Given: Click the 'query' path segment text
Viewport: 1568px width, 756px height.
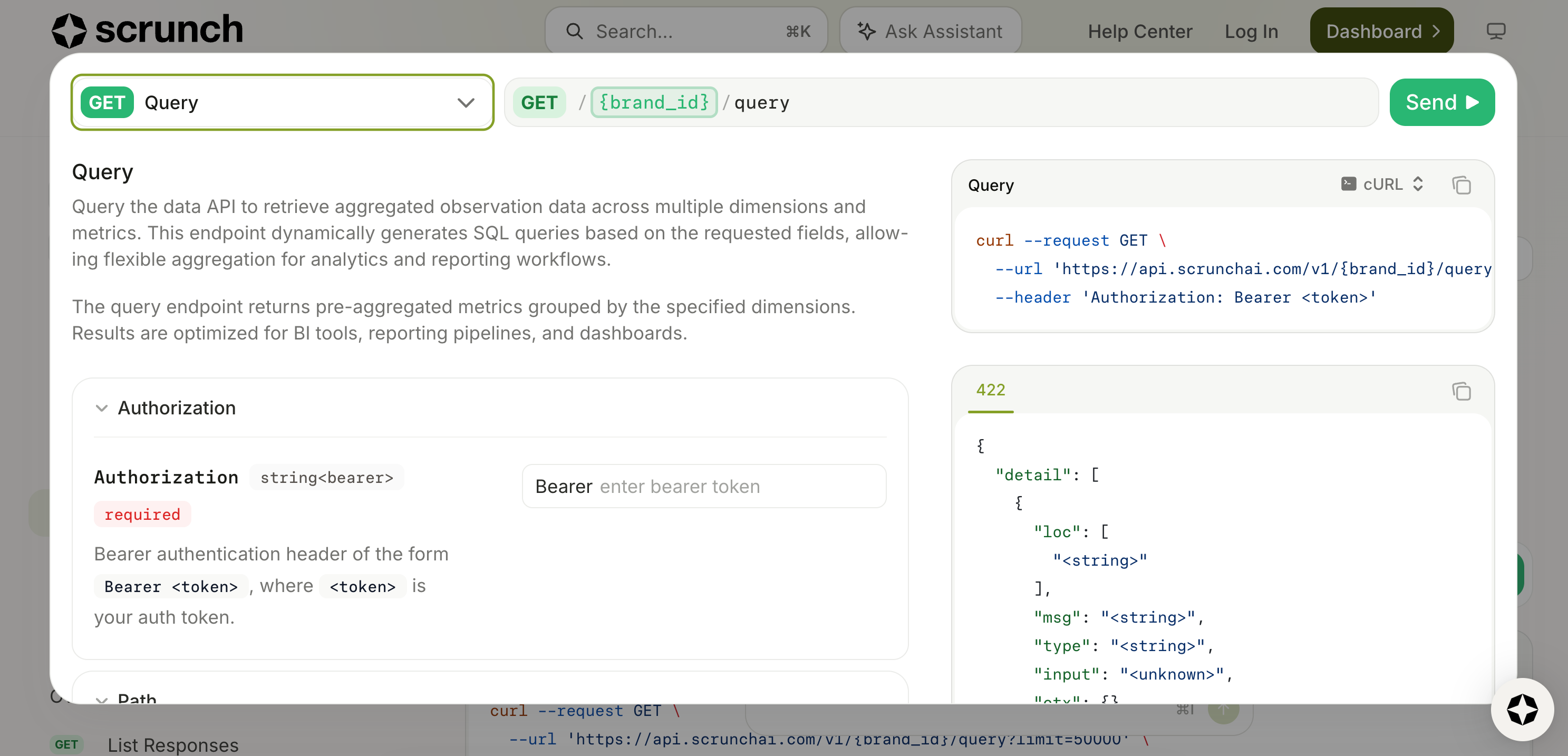Looking at the screenshot, I should tap(761, 102).
